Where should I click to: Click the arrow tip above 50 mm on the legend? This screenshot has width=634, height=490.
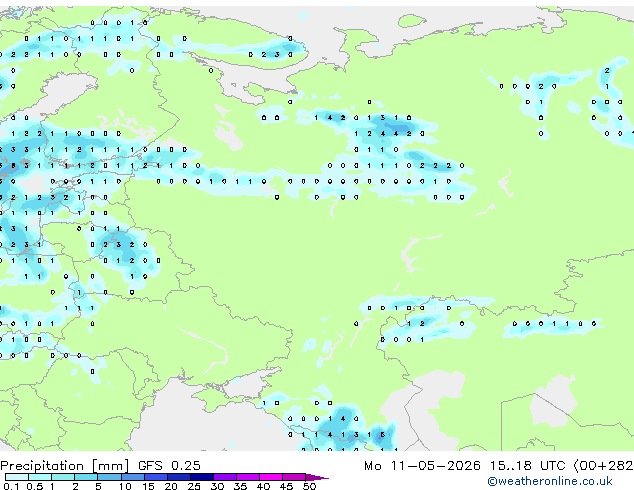pyautogui.click(x=318, y=477)
